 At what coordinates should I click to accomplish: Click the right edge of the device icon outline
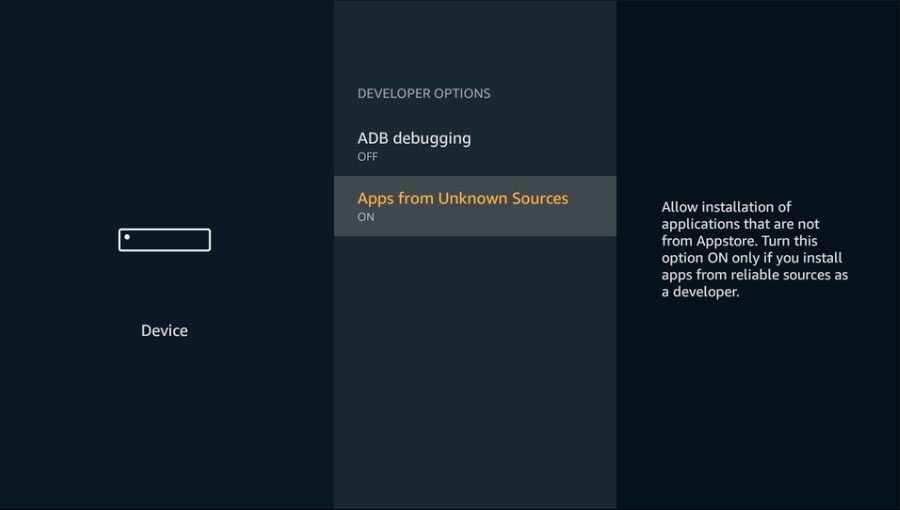tap(210, 240)
